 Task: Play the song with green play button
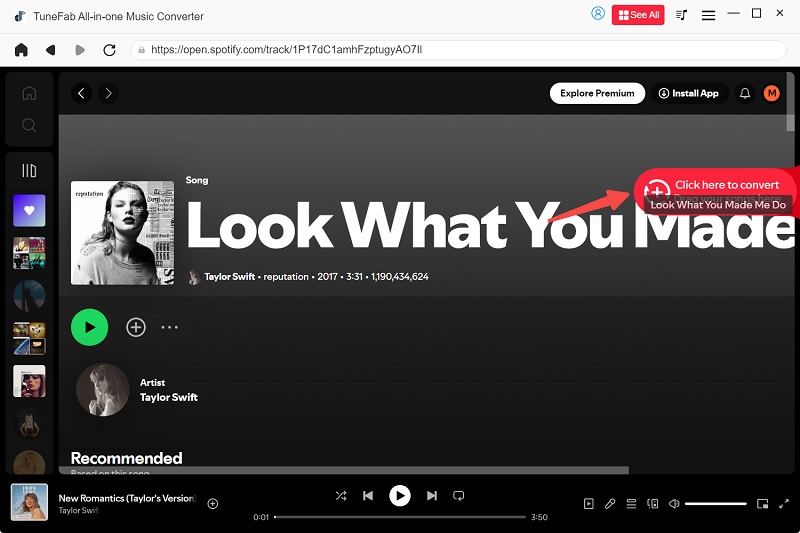coord(89,327)
